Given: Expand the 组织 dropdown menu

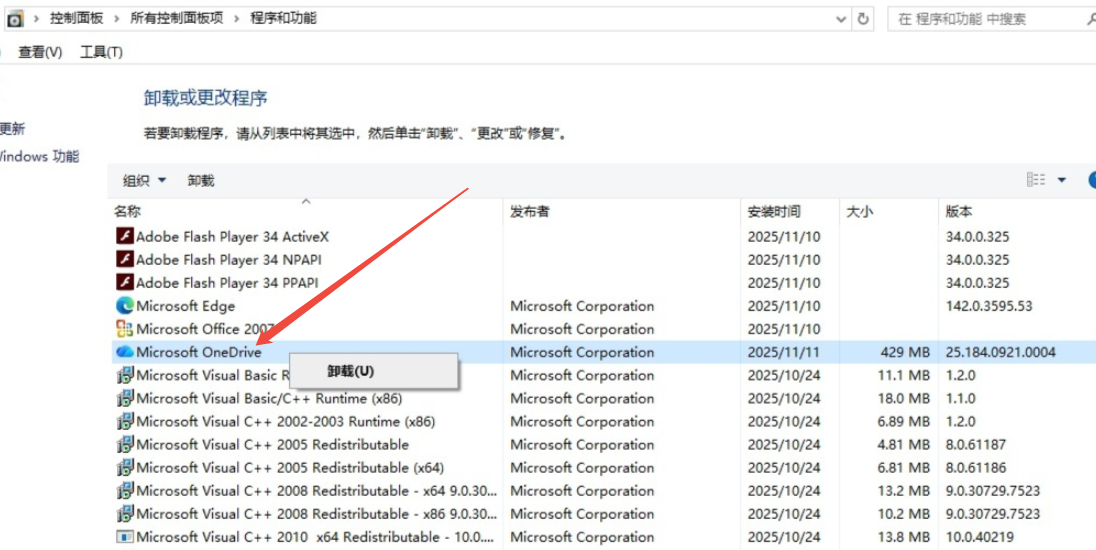Looking at the screenshot, I should tap(144, 181).
